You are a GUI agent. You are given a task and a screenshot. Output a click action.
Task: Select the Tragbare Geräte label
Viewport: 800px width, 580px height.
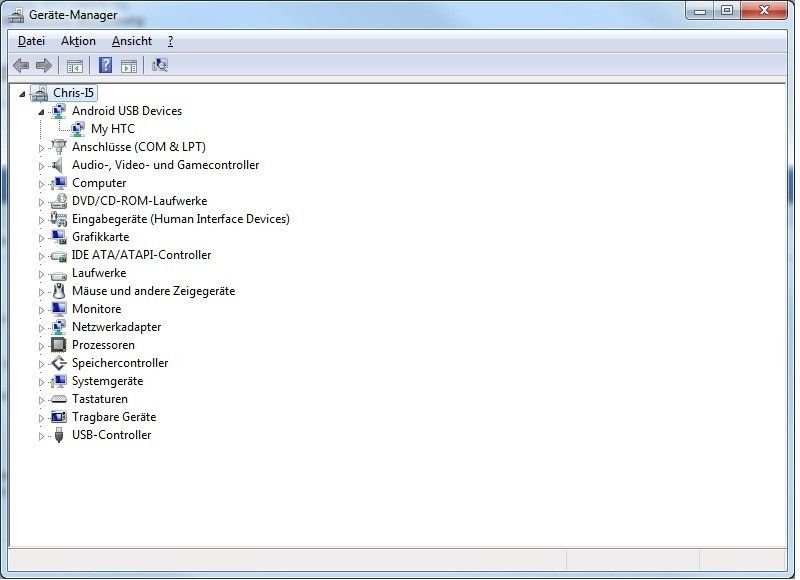tap(114, 417)
